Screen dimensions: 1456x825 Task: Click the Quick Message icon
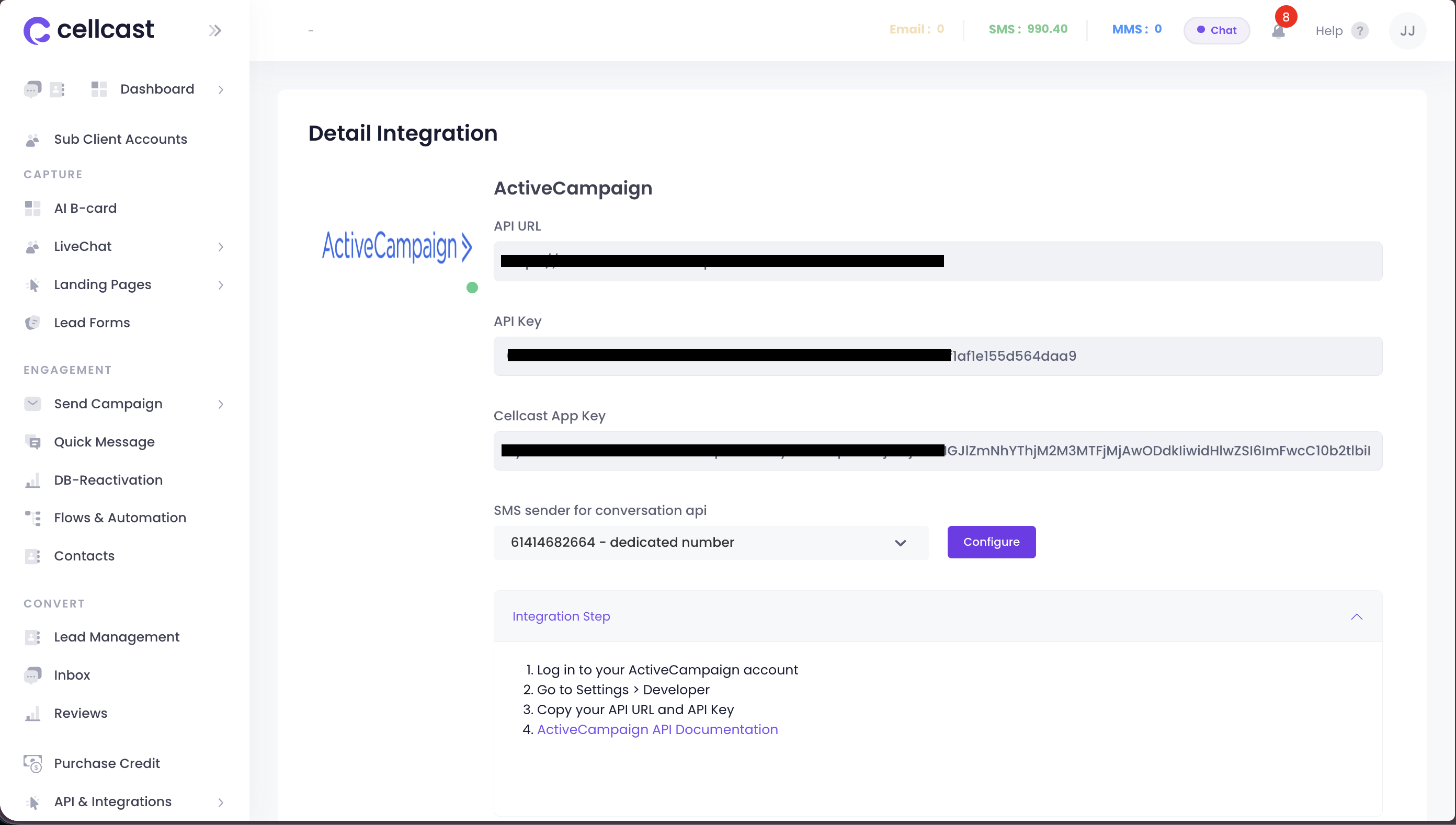[x=32, y=442]
